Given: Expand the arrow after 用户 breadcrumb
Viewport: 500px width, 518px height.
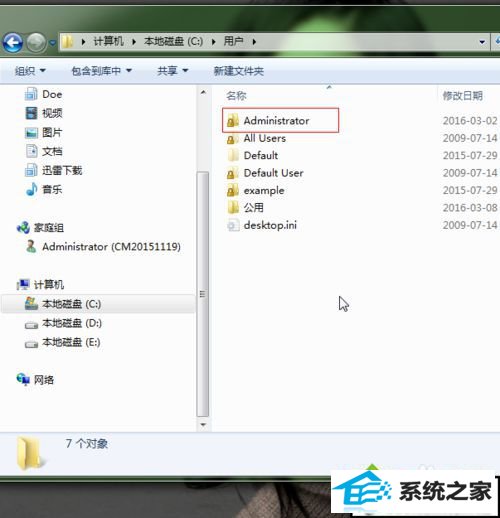Looking at the screenshot, I should click(254, 42).
